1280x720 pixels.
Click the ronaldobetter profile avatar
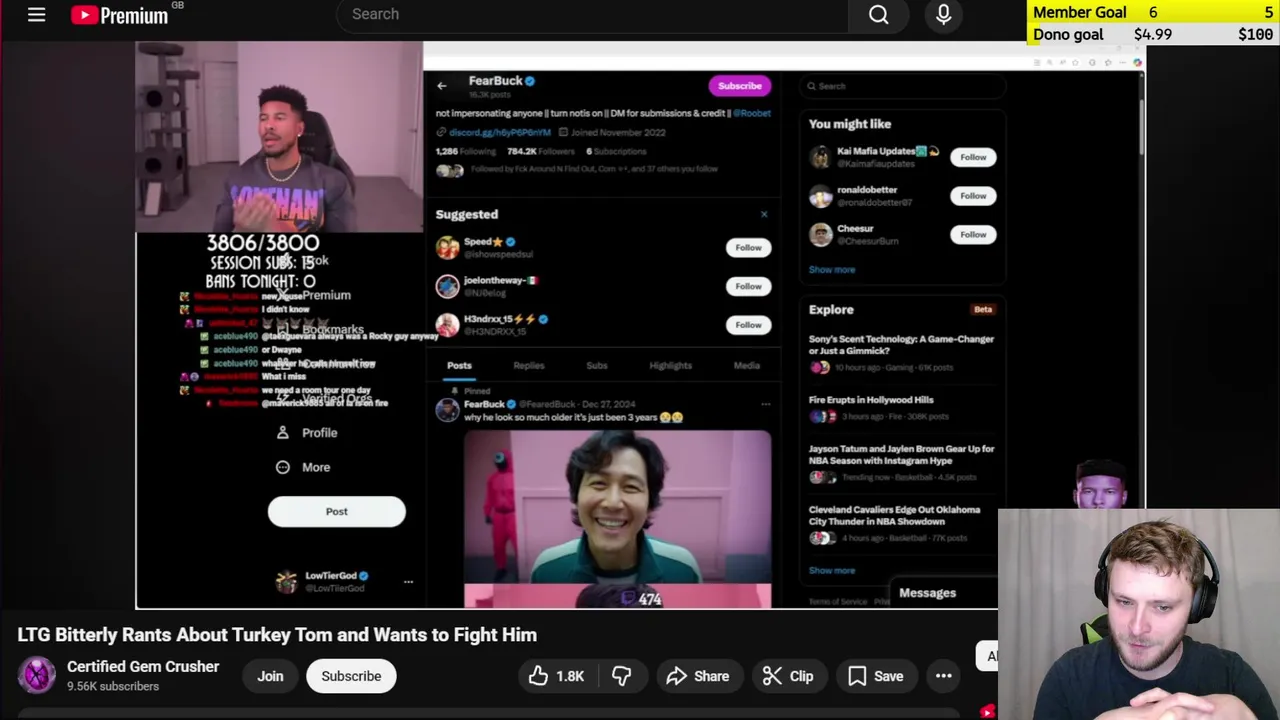[x=821, y=196]
